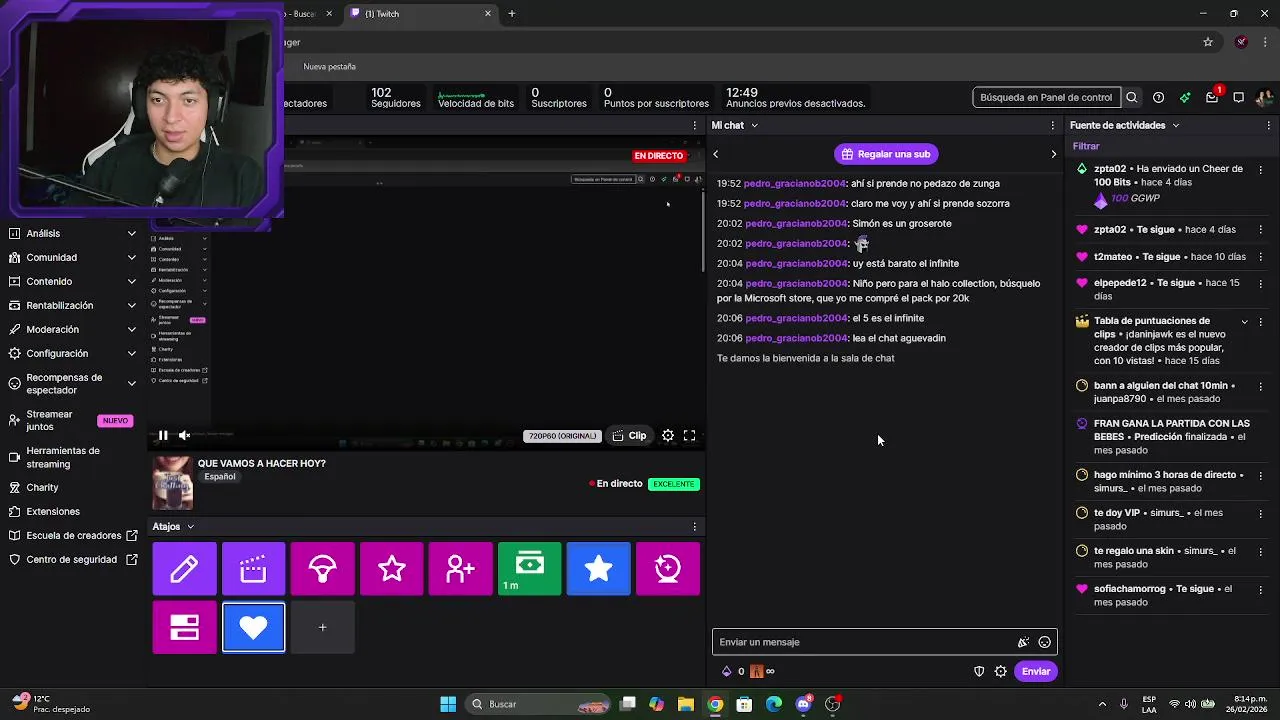Viewport: 1280px width, 720px height.
Task: Click the green sparkle icon in header
Action: point(1185,97)
